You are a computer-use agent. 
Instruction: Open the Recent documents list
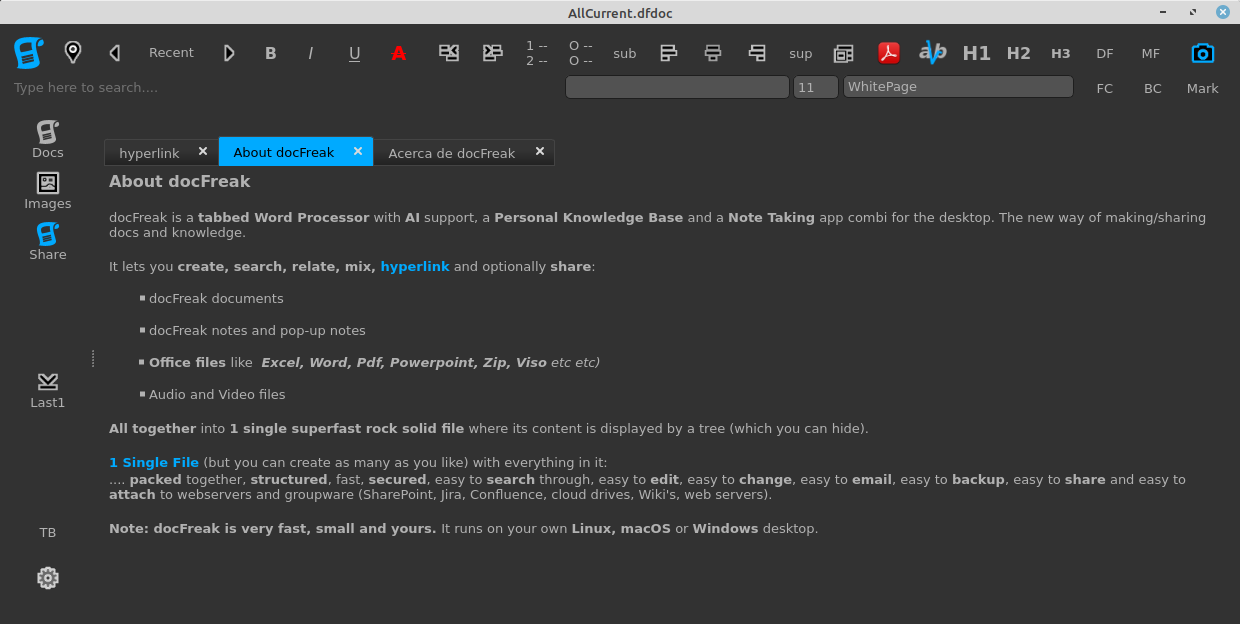pos(171,53)
